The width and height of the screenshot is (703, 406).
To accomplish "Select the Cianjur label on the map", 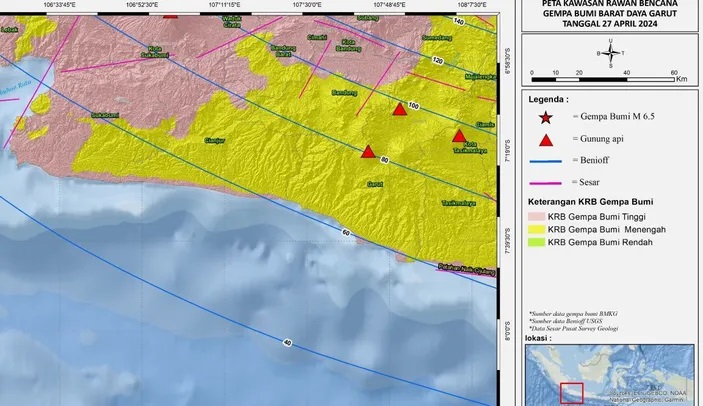I will [x=214, y=141].
